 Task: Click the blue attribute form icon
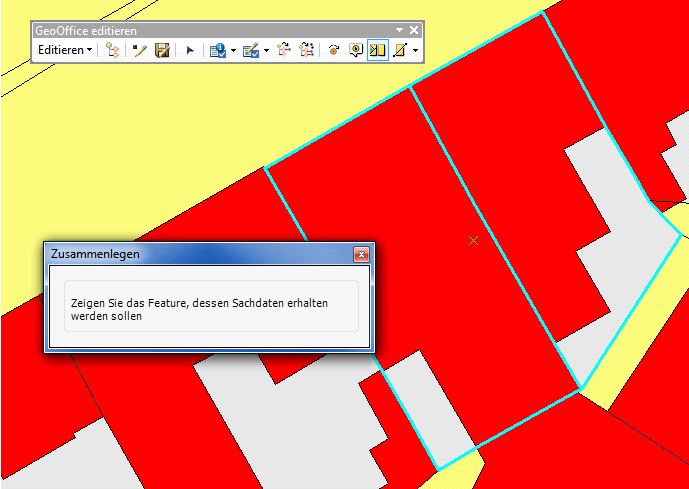pyautogui.click(x=218, y=49)
